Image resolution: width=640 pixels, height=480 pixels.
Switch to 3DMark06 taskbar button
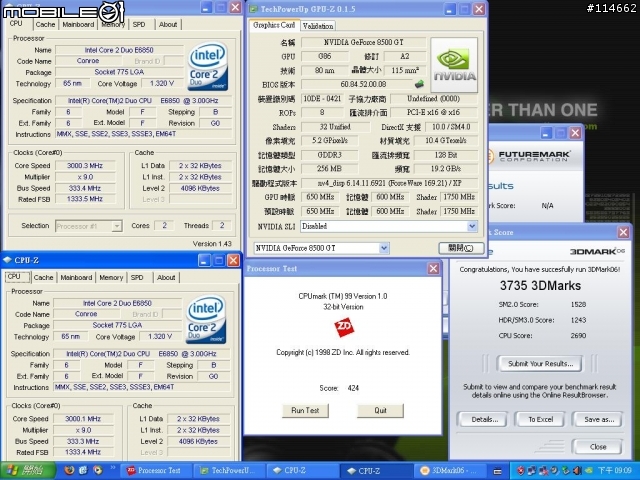tap(449, 471)
